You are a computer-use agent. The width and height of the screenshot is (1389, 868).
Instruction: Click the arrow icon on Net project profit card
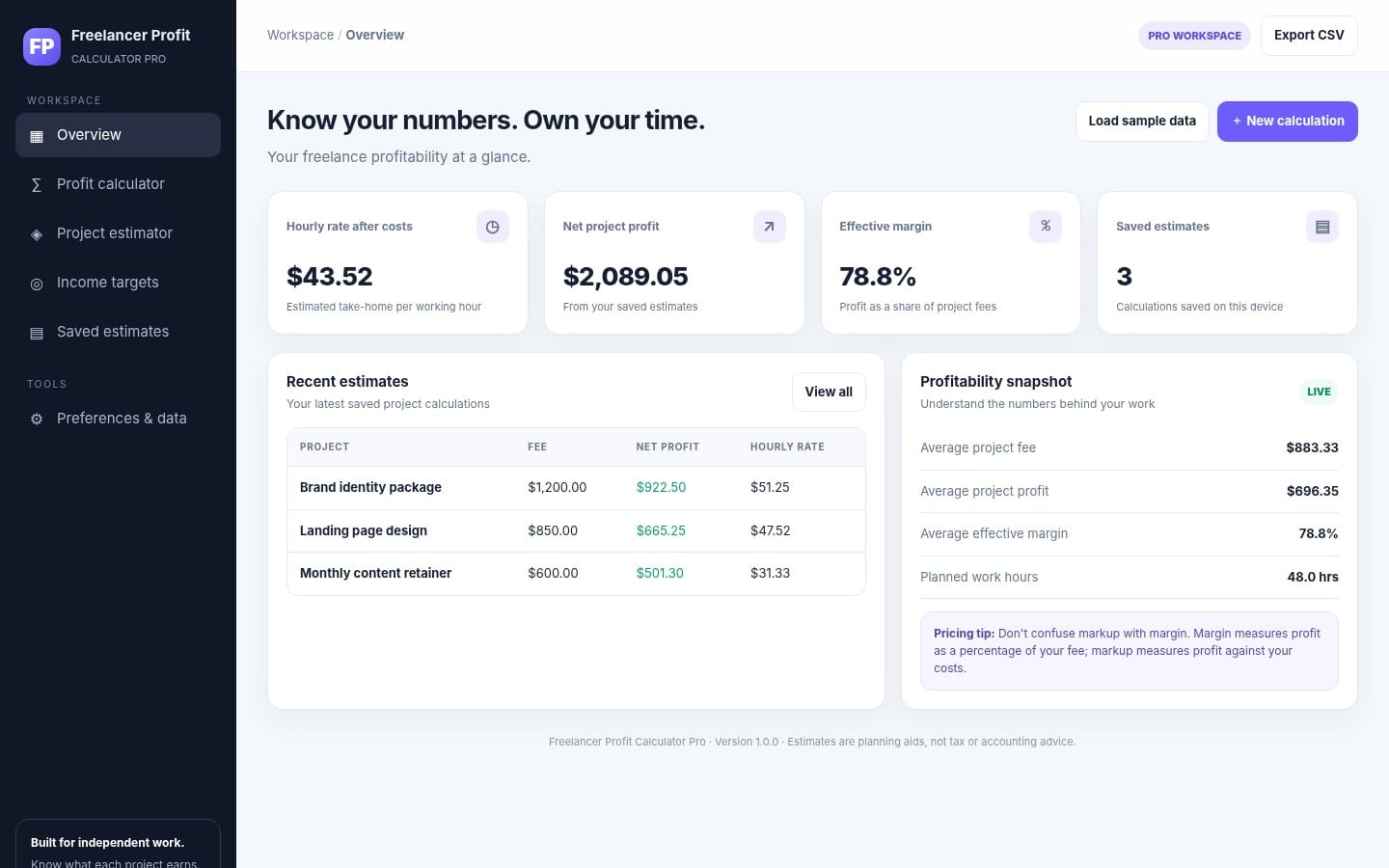(769, 227)
